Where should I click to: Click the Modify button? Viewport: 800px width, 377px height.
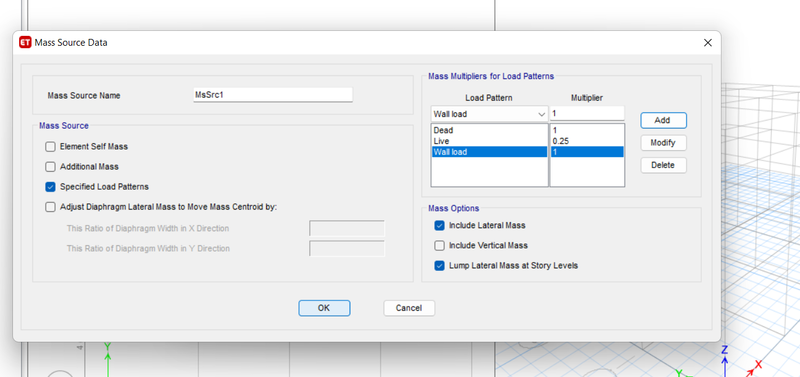coord(663,143)
